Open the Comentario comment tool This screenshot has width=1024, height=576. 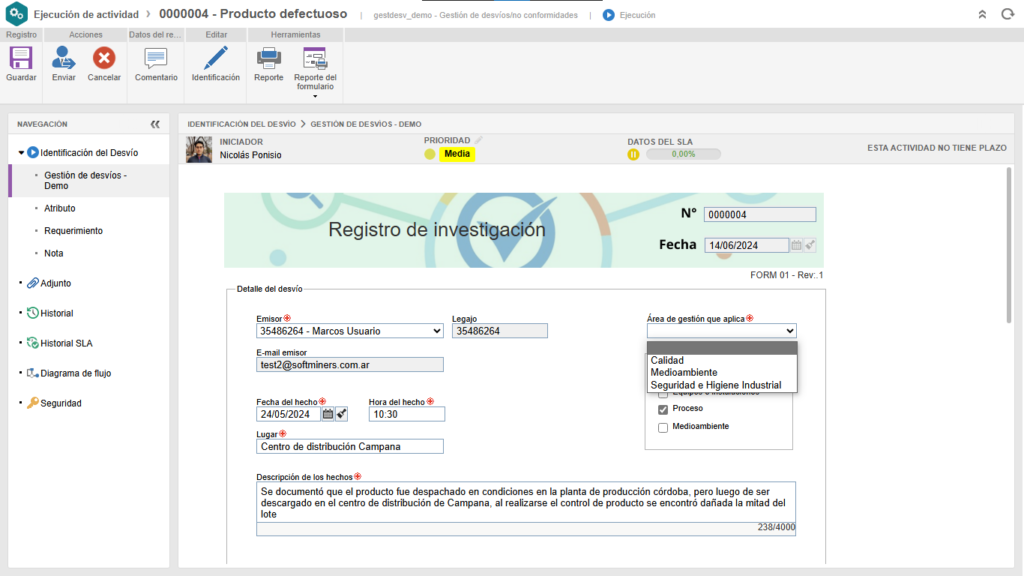point(156,59)
